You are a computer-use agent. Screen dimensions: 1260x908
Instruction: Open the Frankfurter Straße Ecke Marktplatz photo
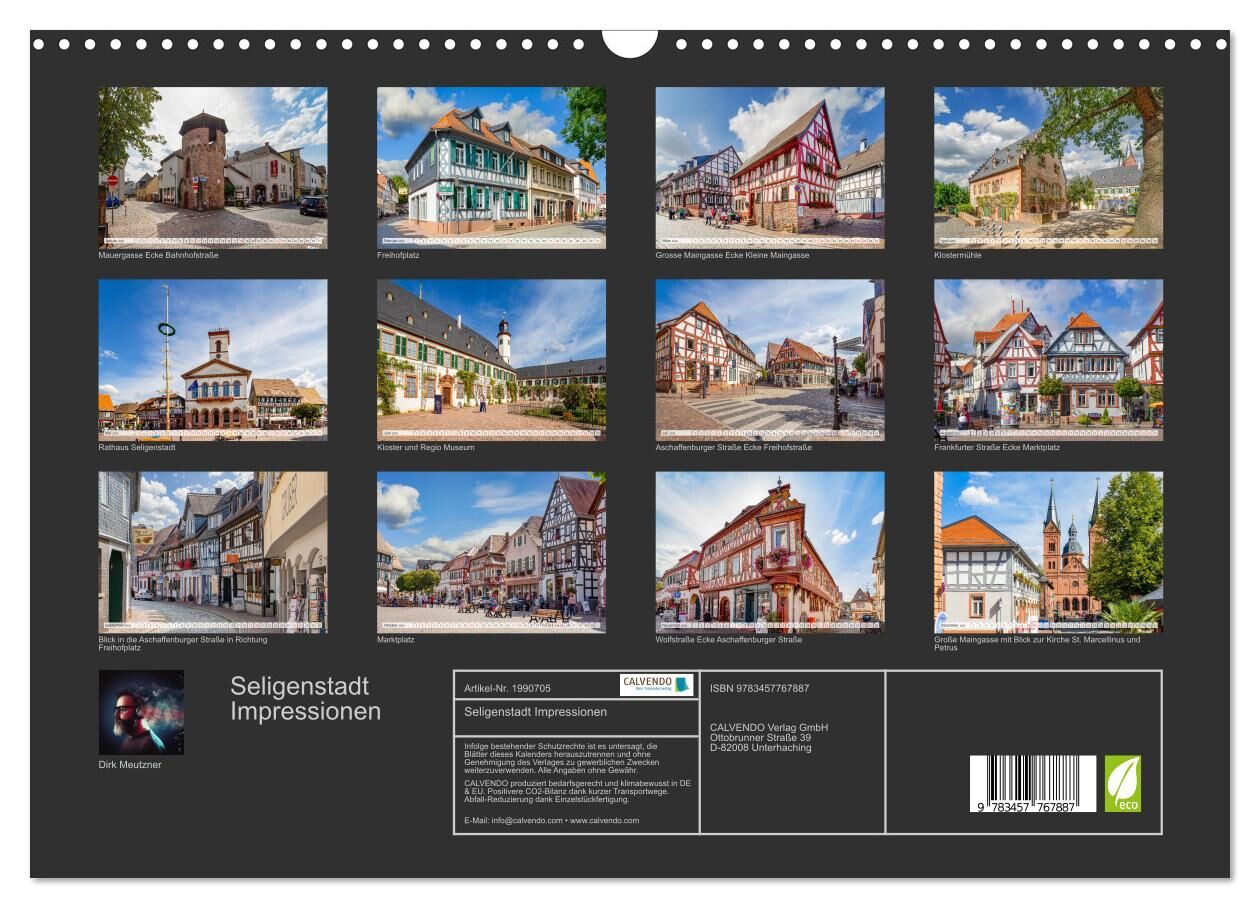point(1048,360)
